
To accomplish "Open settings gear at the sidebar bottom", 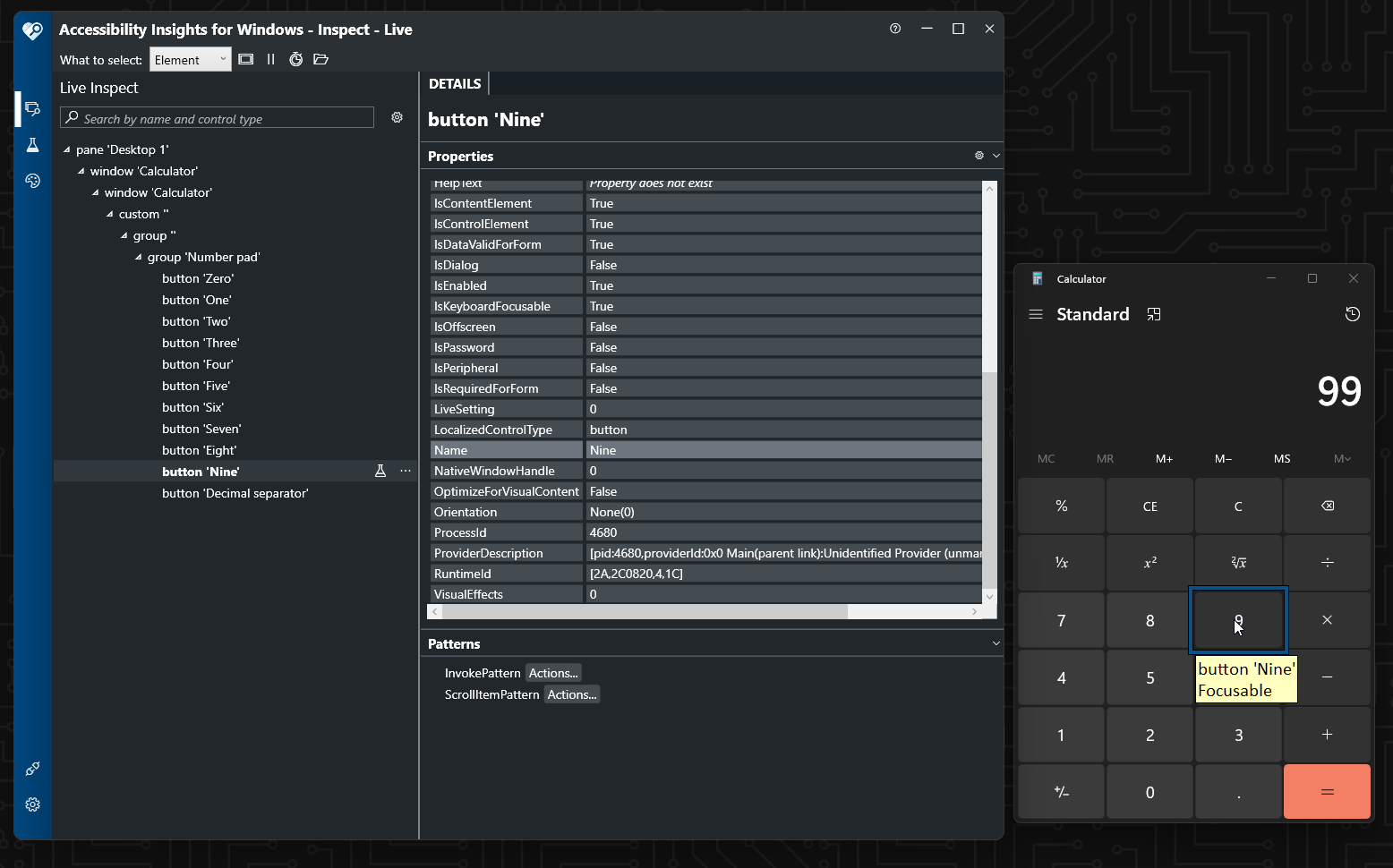I will [33, 804].
